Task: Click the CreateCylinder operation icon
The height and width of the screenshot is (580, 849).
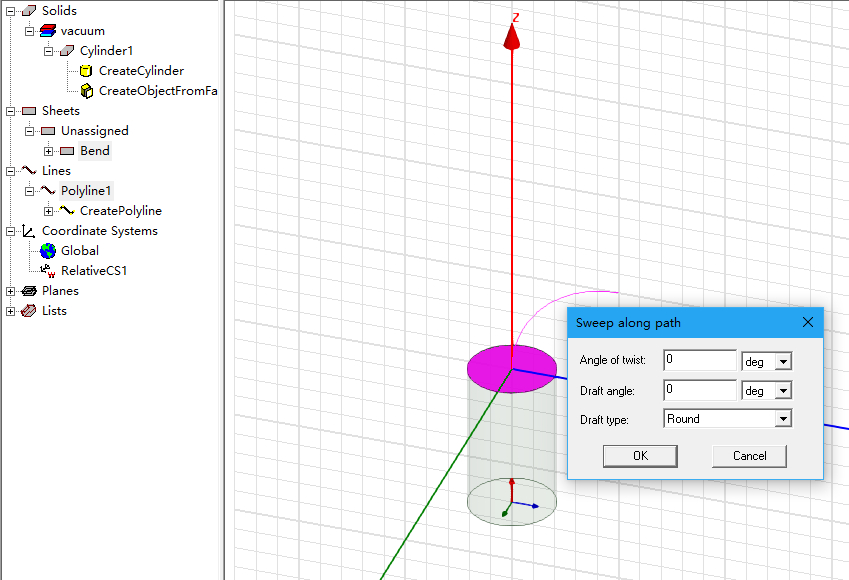Action: [x=86, y=71]
